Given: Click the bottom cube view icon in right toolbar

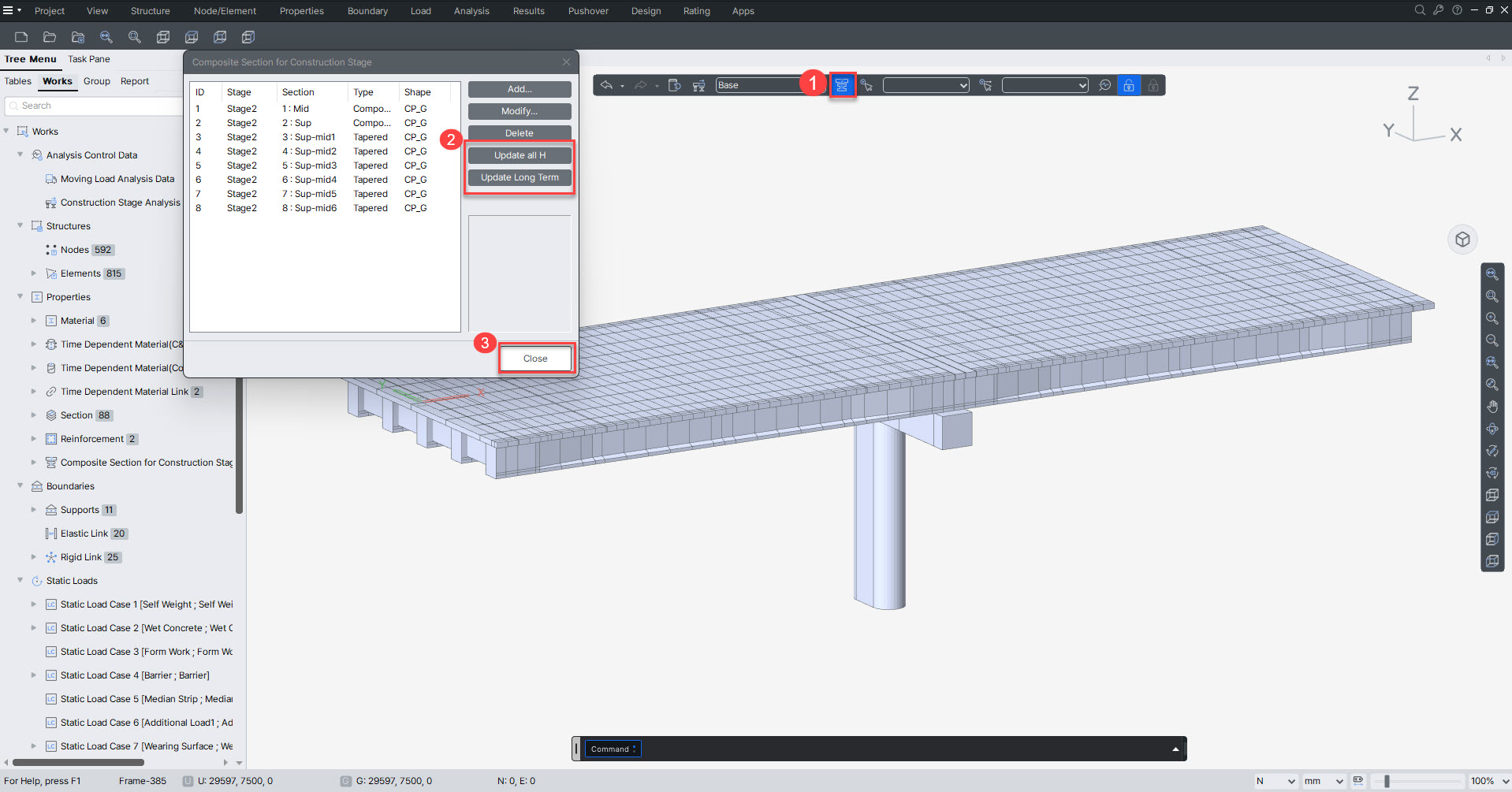Looking at the screenshot, I should tap(1492, 561).
